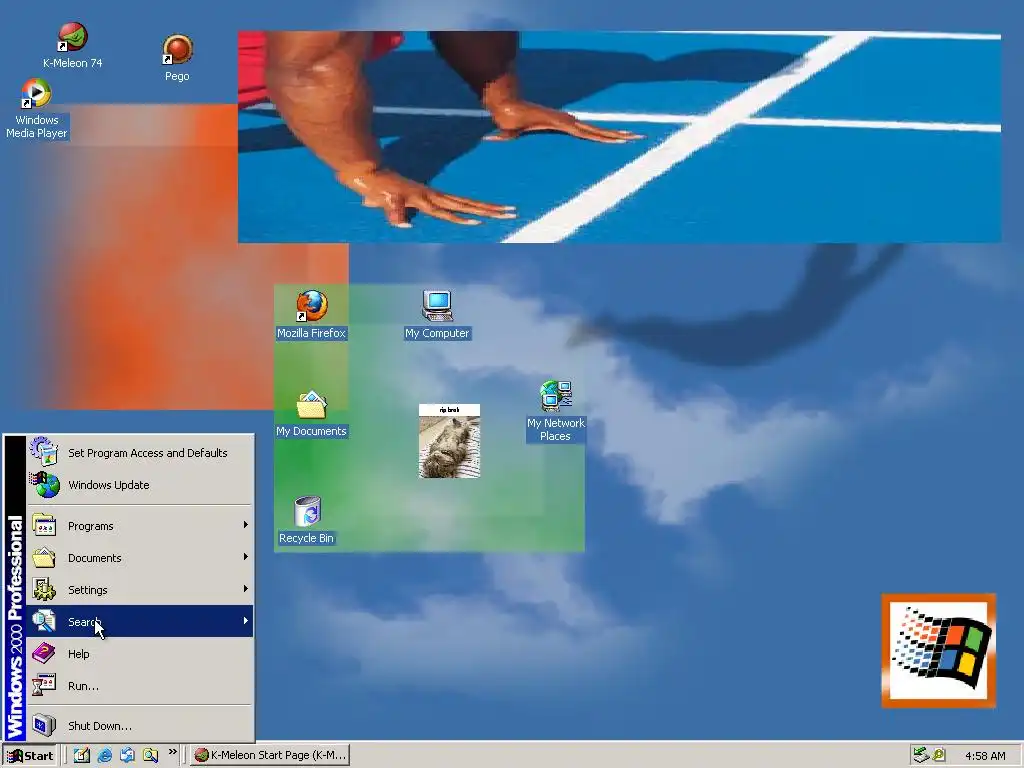Viewport: 1024px width, 768px height.
Task: Switch to K-Meleon Start Page taskbar button
Action: click(x=270, y=756)
